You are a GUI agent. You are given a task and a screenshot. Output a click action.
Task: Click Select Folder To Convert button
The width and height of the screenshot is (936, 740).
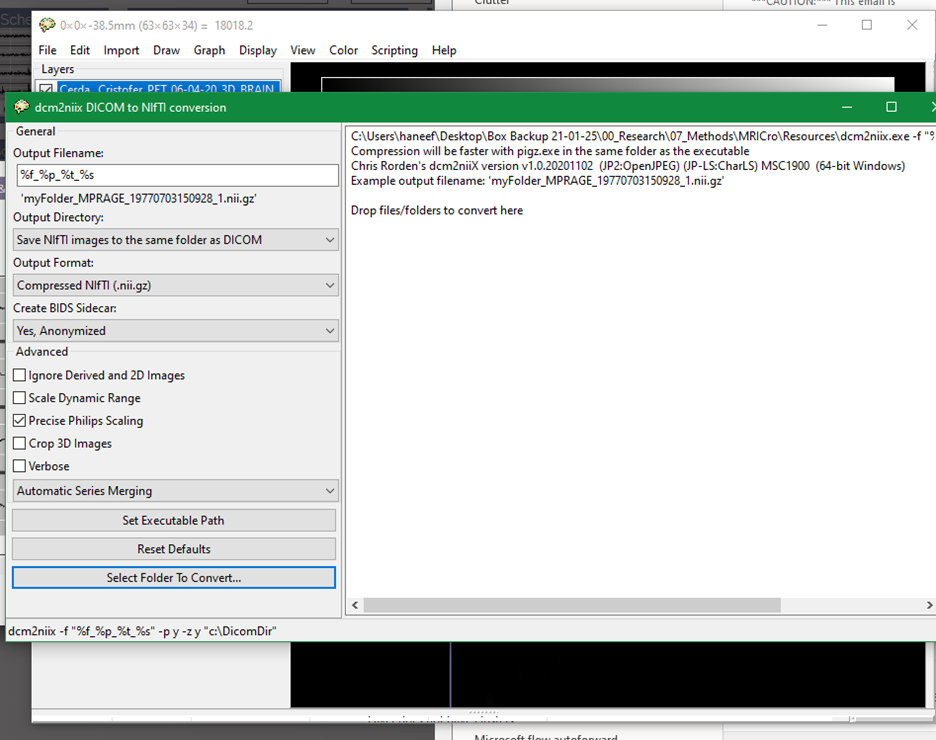(x=174, y=577)
